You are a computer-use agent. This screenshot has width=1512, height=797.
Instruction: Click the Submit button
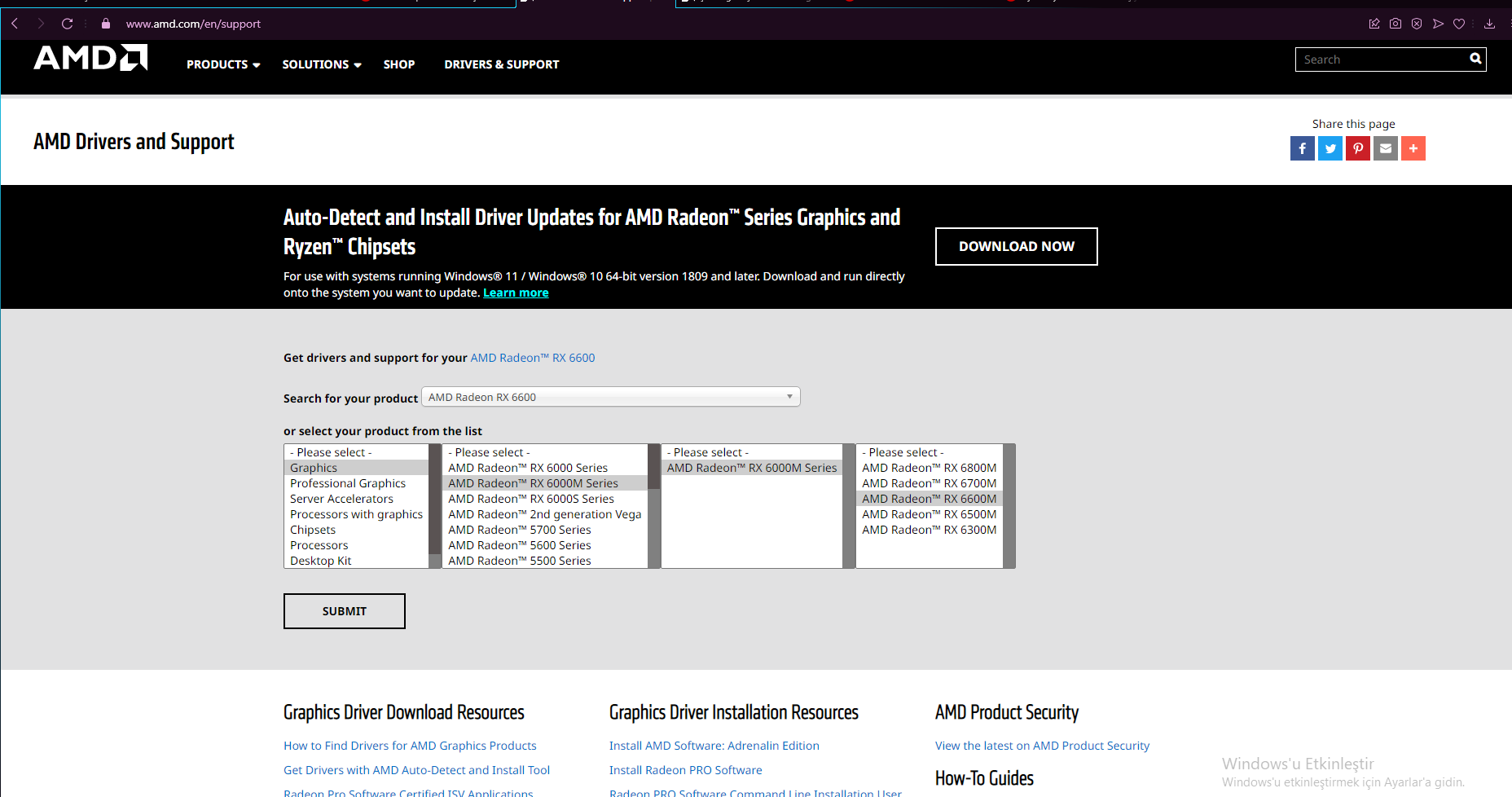(x=345, y=611)
